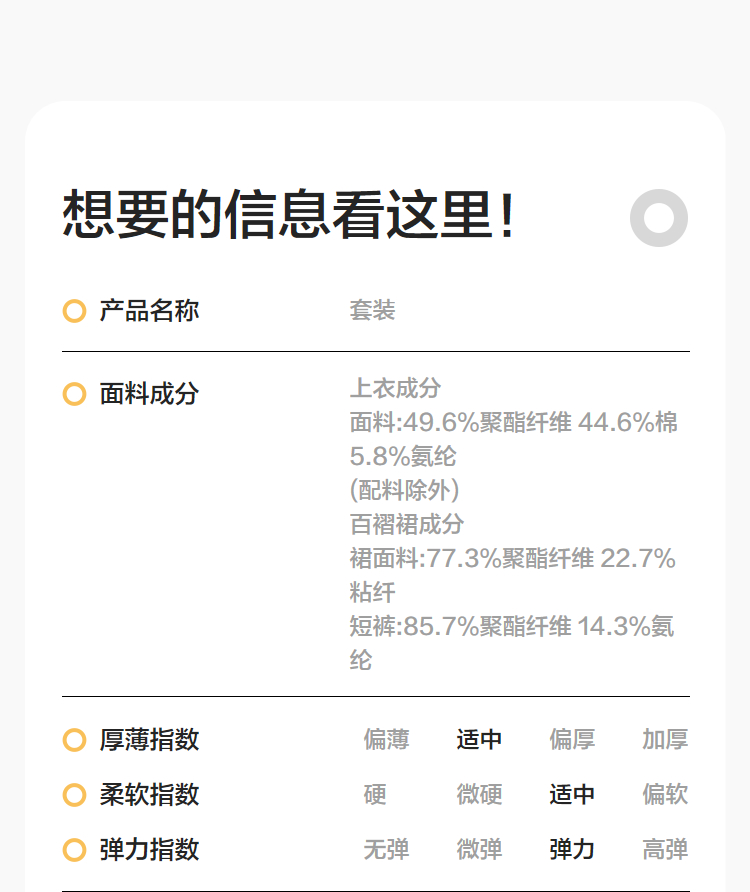Click the 套装 product name value
This screenshot has height=892, width=750.
click(x=372, y=311)
